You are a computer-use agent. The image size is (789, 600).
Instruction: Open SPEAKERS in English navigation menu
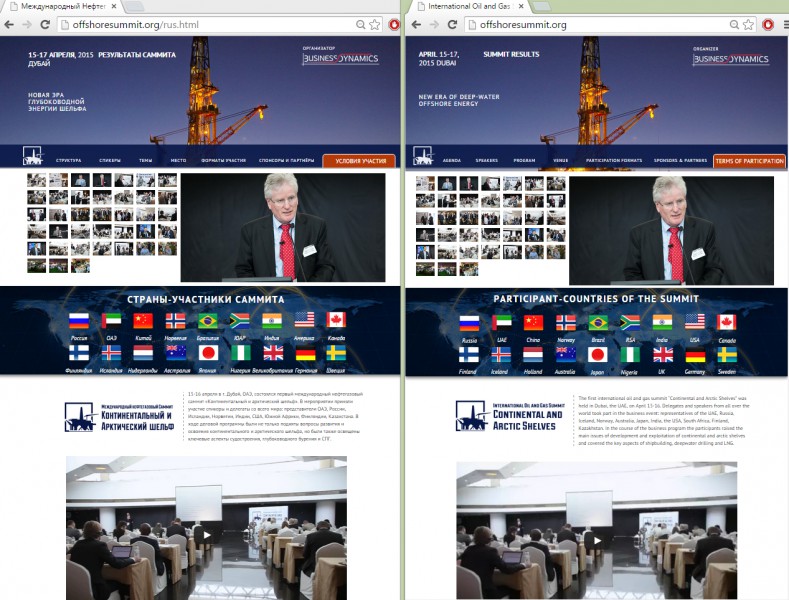pos(487,161)
